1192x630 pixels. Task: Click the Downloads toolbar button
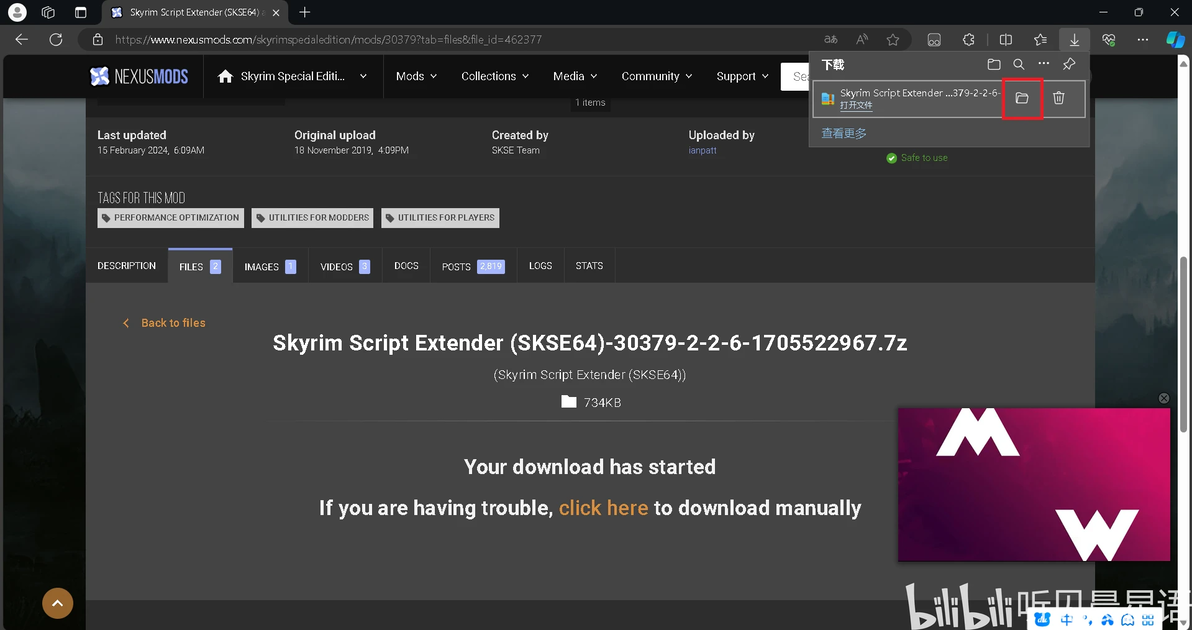pyautogui.click(x=1074, y=40)
